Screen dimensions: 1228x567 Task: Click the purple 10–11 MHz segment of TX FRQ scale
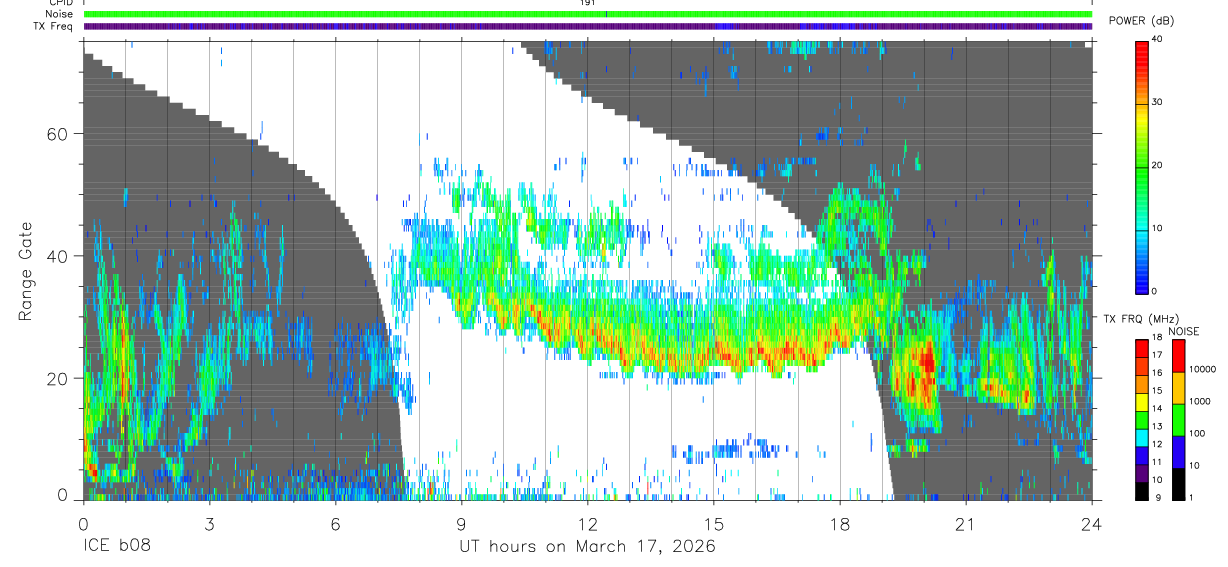(x=1142, y=473)
